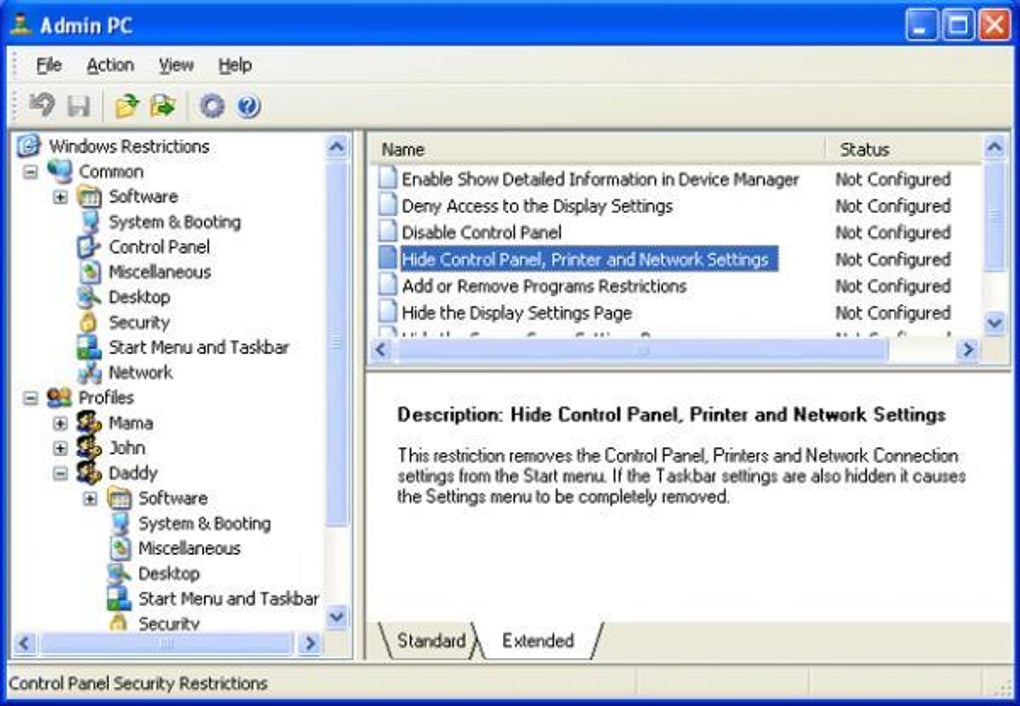1020x706 pixels.
Task: Click the Control Panel tree icon
Action: [x=89, y=247]
